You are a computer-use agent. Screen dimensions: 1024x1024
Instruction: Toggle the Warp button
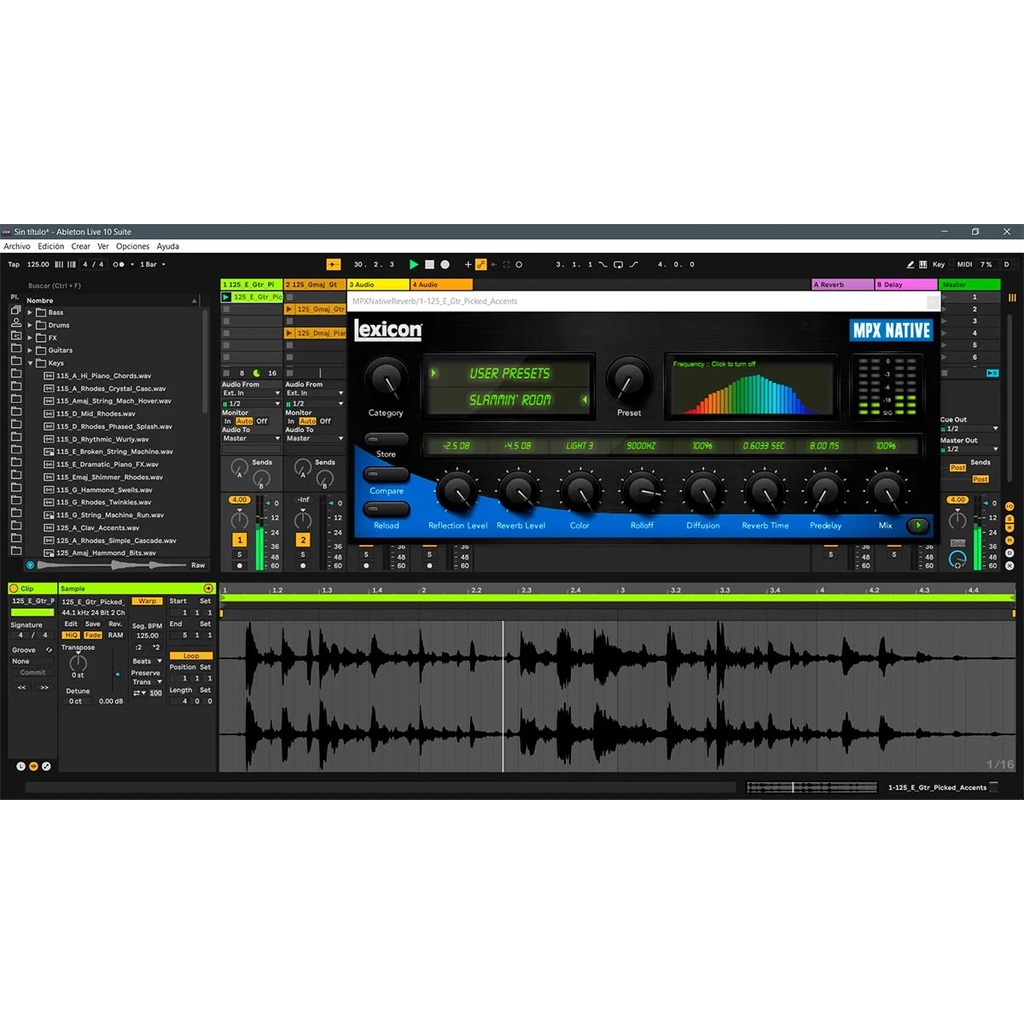pos(147,601)
